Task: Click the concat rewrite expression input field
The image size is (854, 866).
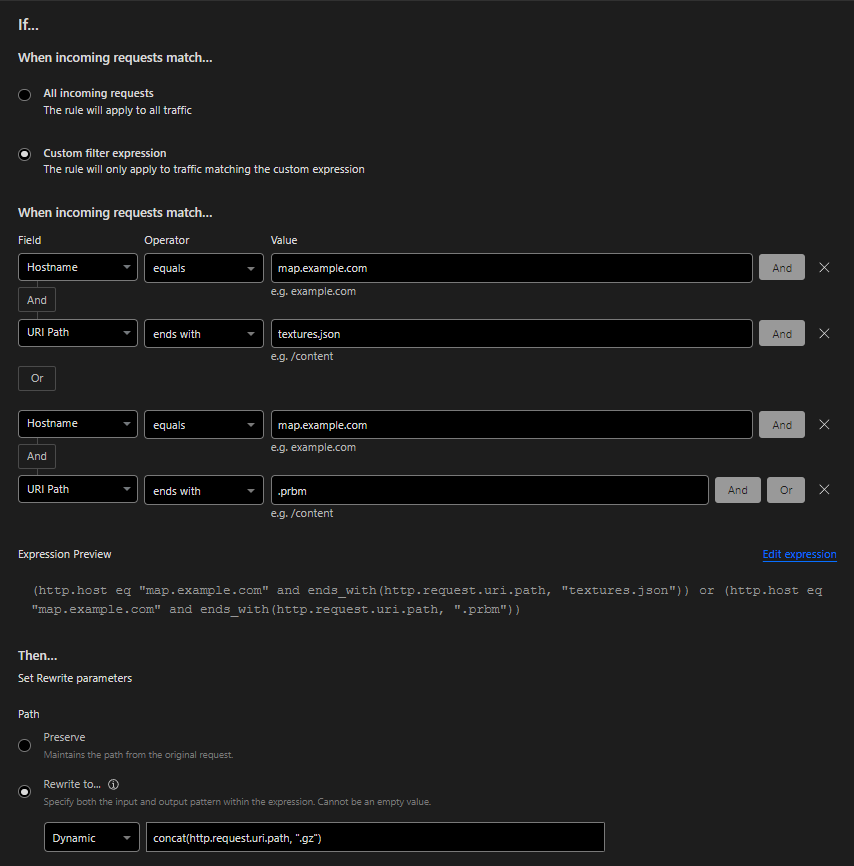Action: pyautogui.click(x=374, y=837)
